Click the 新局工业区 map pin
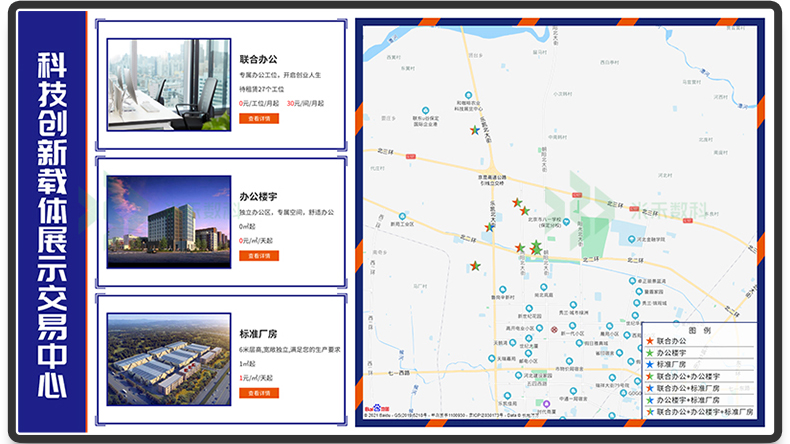Screen dimensions: 790x444 coord(402,217)
